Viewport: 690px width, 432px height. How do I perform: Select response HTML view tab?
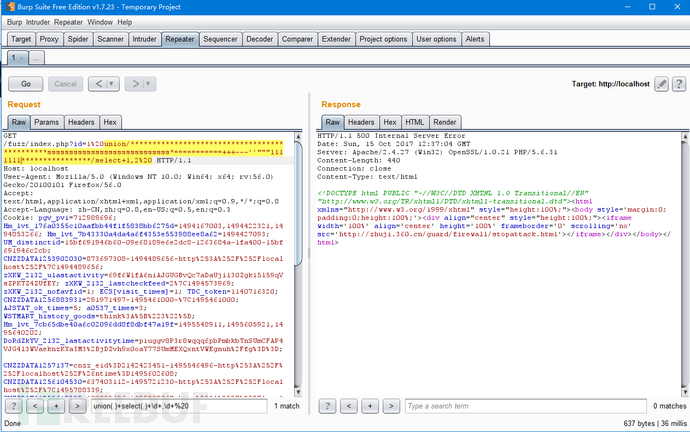tap(415, 122)
